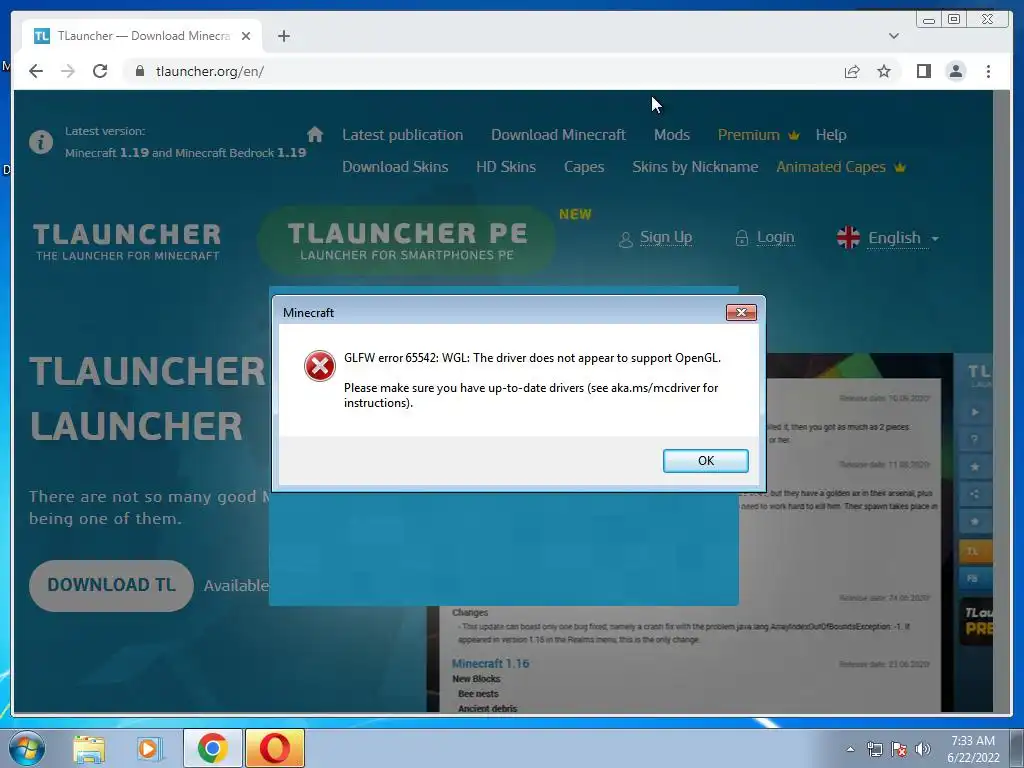The height and width of the screenshot is (768, 1024).
Task: Reload the tlauncher.org page
Action: coord(100,71)
